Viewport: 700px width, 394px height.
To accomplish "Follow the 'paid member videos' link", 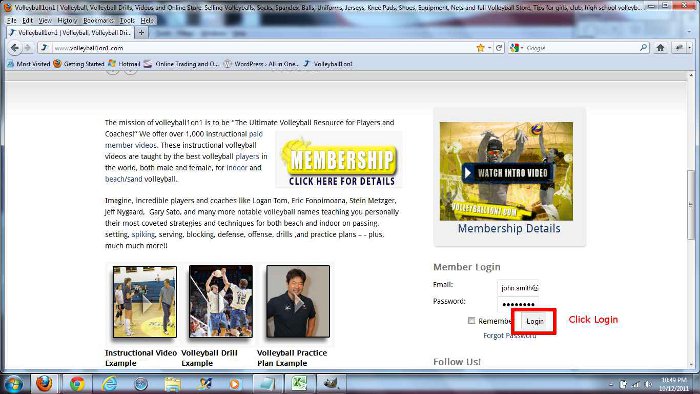I will pyautogui.click(x=183, y=139).
